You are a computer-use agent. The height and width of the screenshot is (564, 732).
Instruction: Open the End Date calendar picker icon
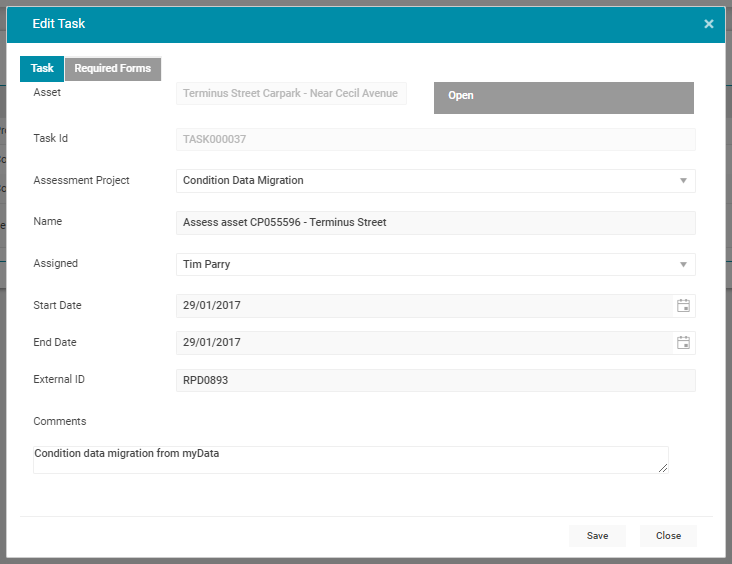(x=683, y=343)
